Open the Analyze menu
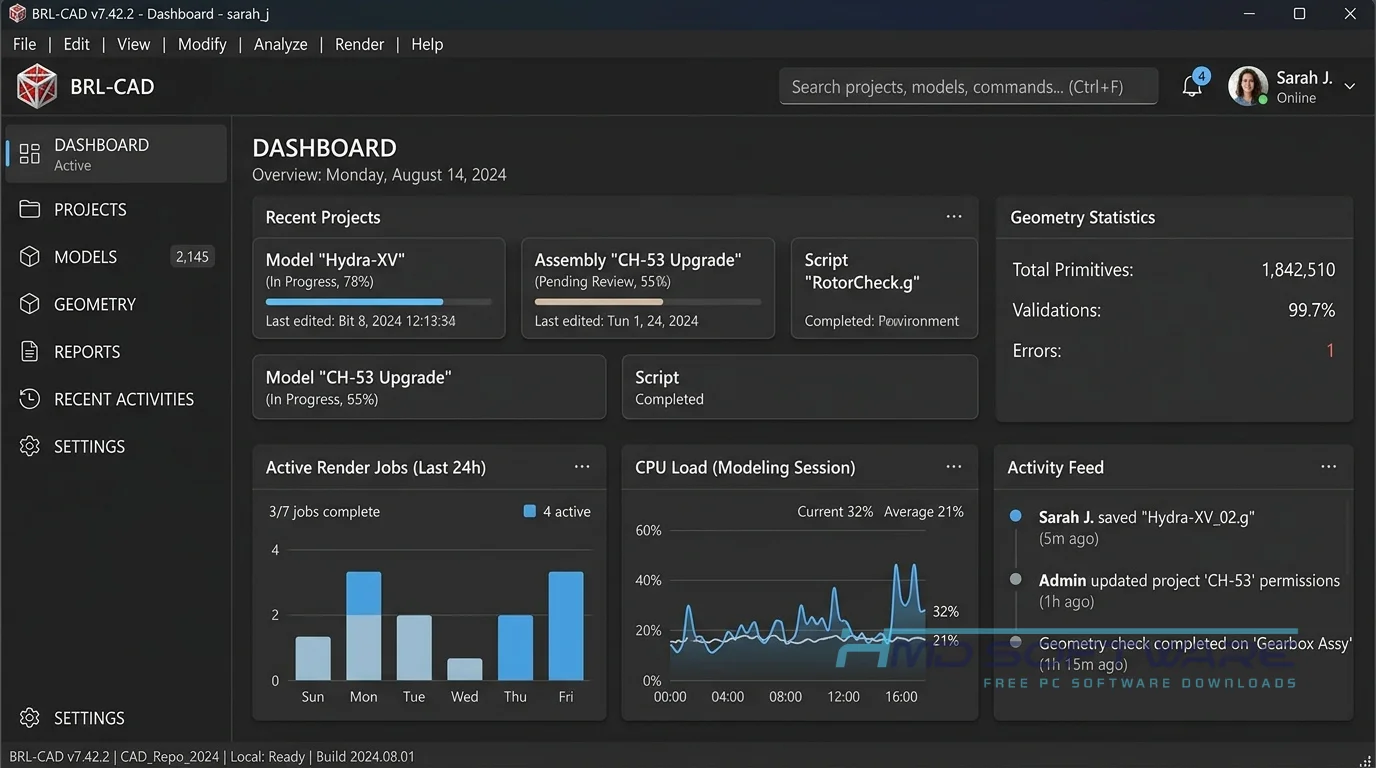 pos(280,44)
